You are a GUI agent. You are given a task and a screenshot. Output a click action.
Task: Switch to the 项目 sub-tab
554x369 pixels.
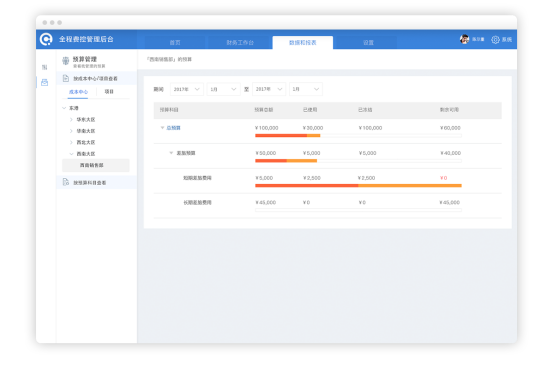pyautogui.click(x=109, y=92)
